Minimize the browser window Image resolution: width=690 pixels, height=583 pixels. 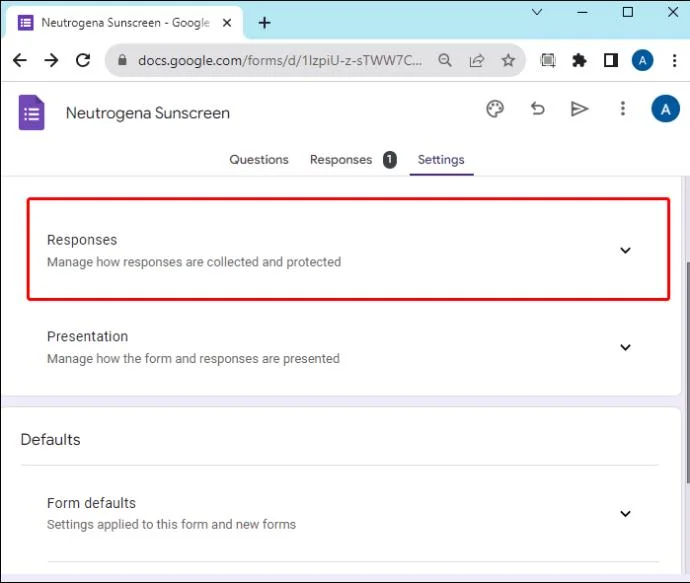pos(582,12)
